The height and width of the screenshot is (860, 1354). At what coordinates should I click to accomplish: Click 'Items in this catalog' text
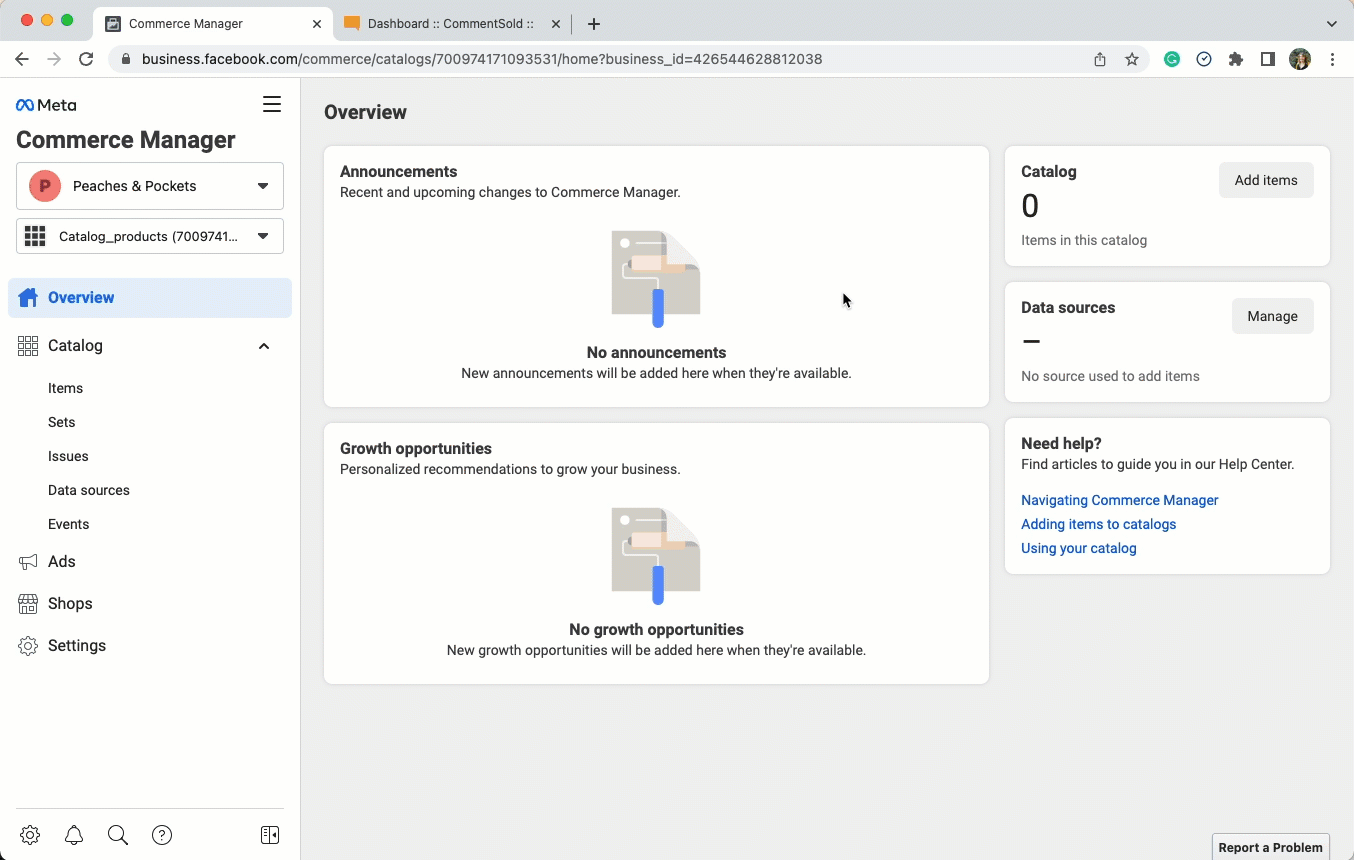tap(1084, 240)
